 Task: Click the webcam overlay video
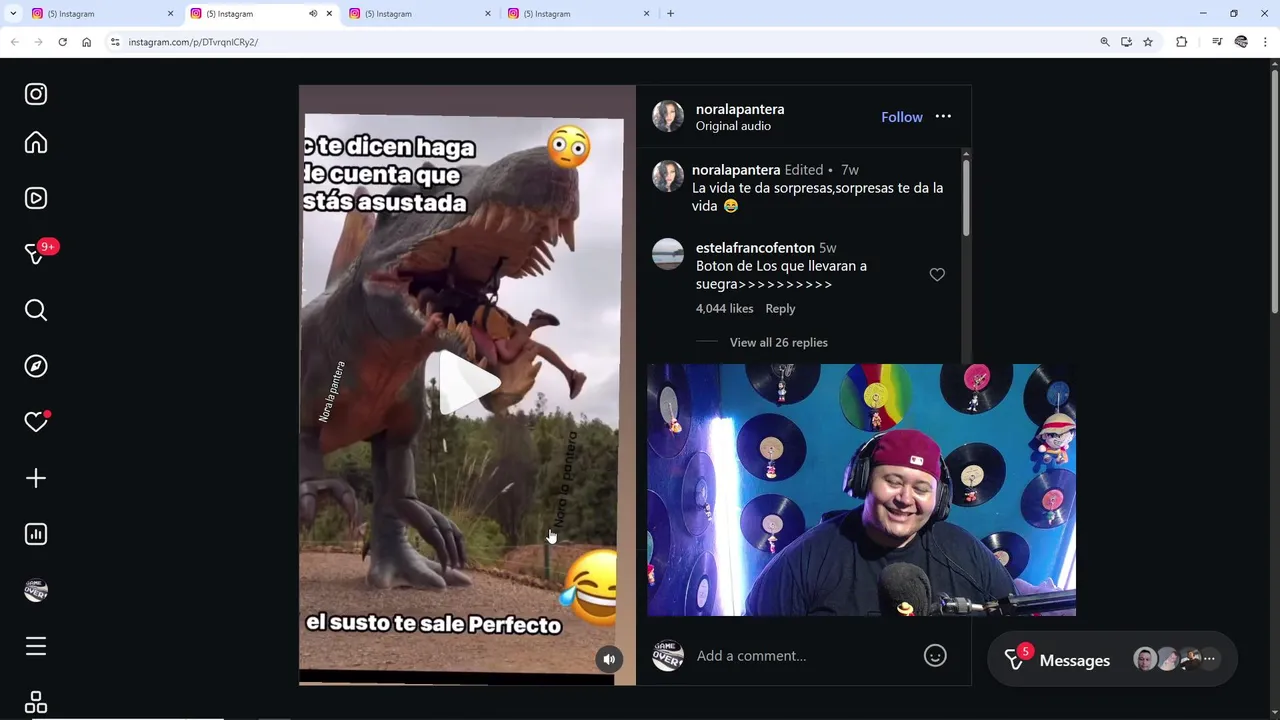point(861,490)
